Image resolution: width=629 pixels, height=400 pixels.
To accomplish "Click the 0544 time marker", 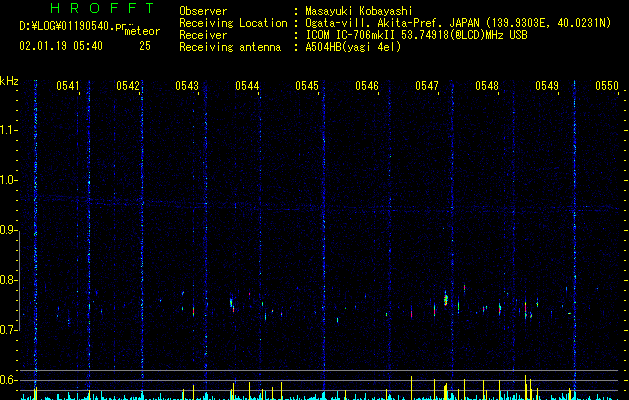I will (x=247, y=86).
